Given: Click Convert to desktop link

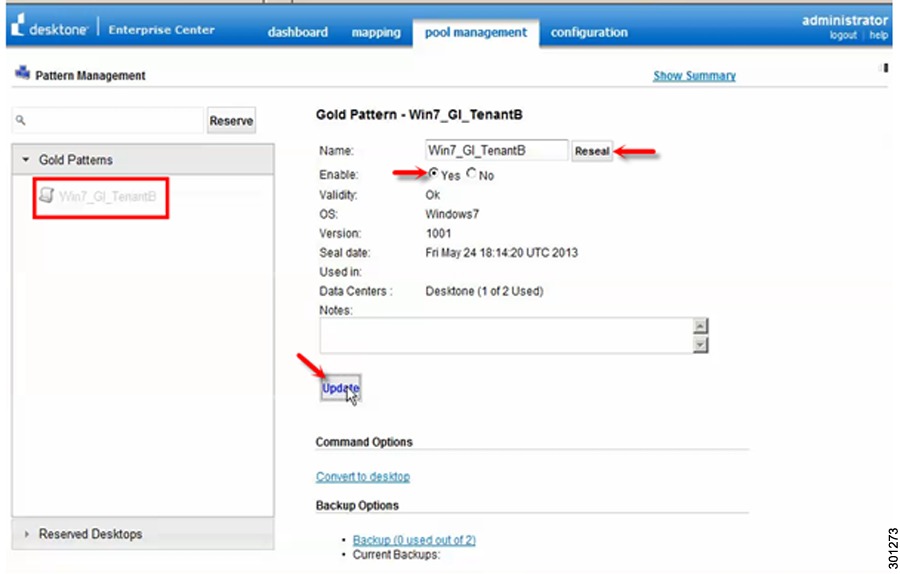Looking at the screenshot, I should click(x=363, y=476).
